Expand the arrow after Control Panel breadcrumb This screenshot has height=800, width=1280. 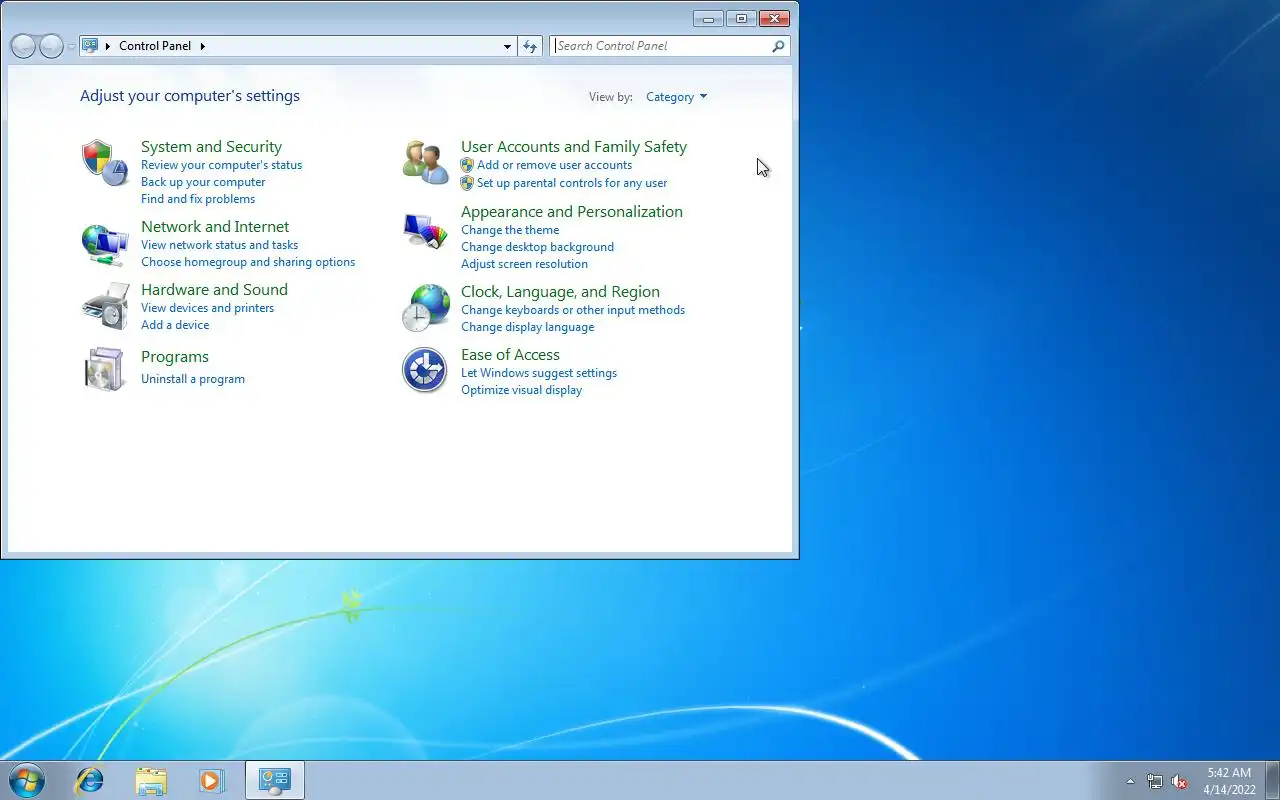pos(202,46)
